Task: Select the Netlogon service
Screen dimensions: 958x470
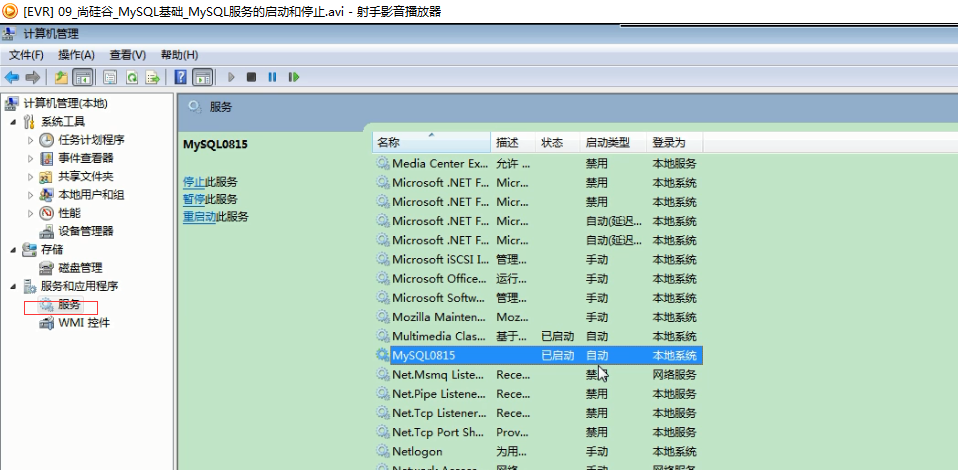Action: pos(417,451)
